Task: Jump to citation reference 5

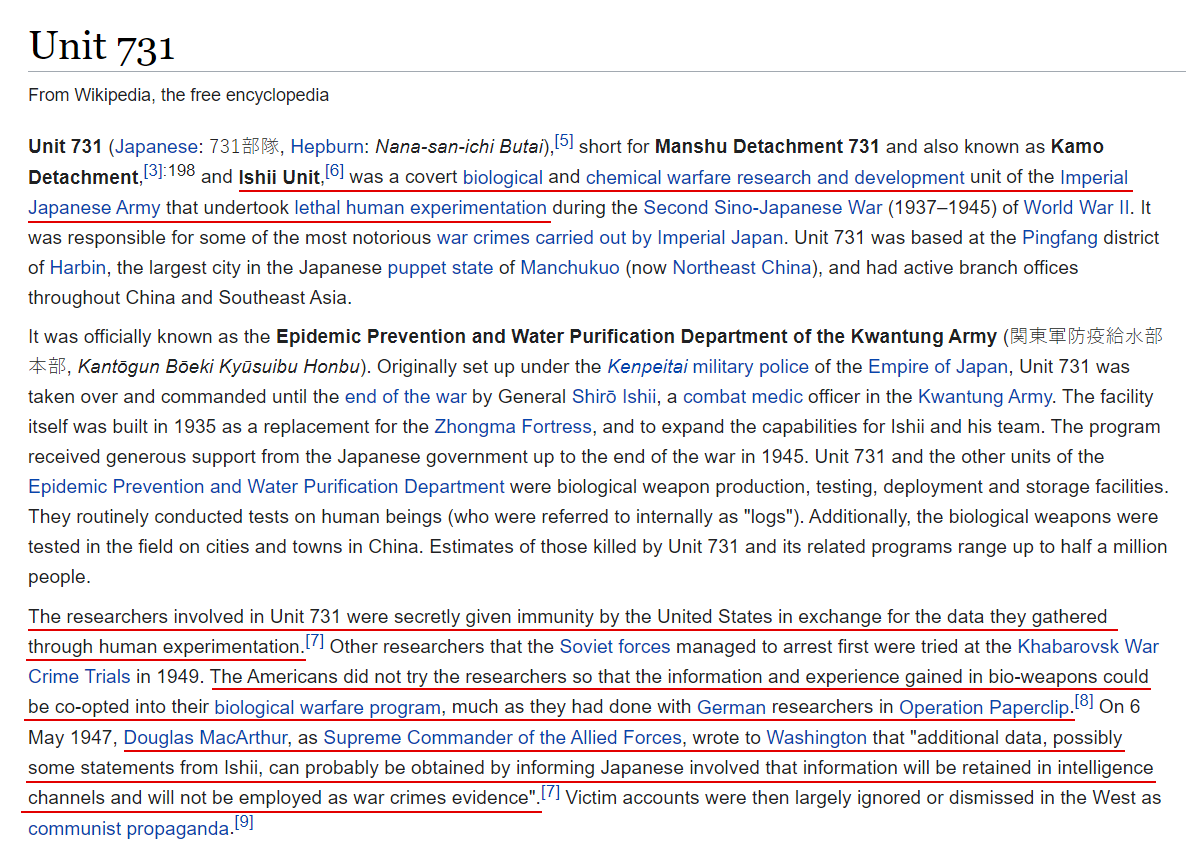Action: (x=564, y=141)
